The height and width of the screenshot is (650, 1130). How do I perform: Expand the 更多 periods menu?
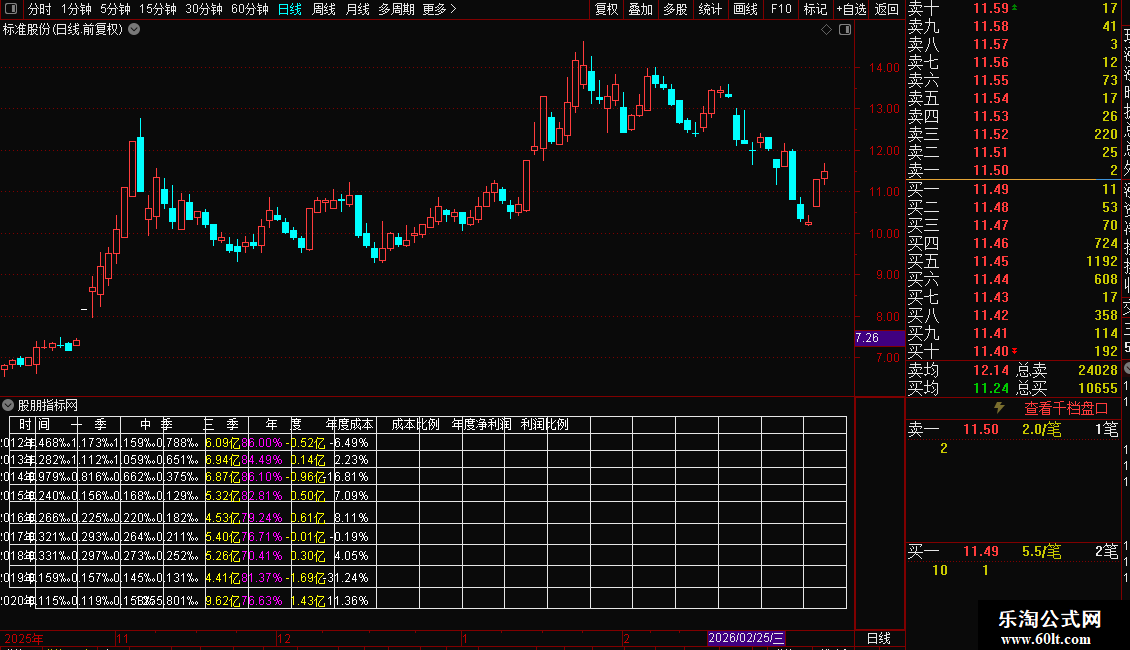click(x=440, y=9)
